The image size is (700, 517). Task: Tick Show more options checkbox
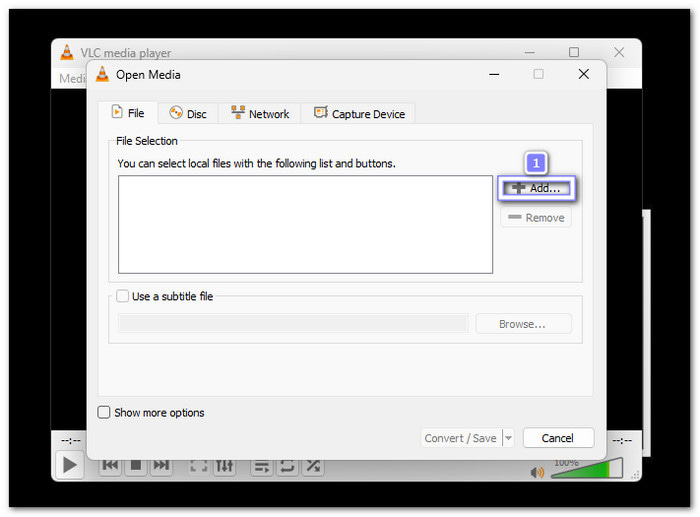104,412
